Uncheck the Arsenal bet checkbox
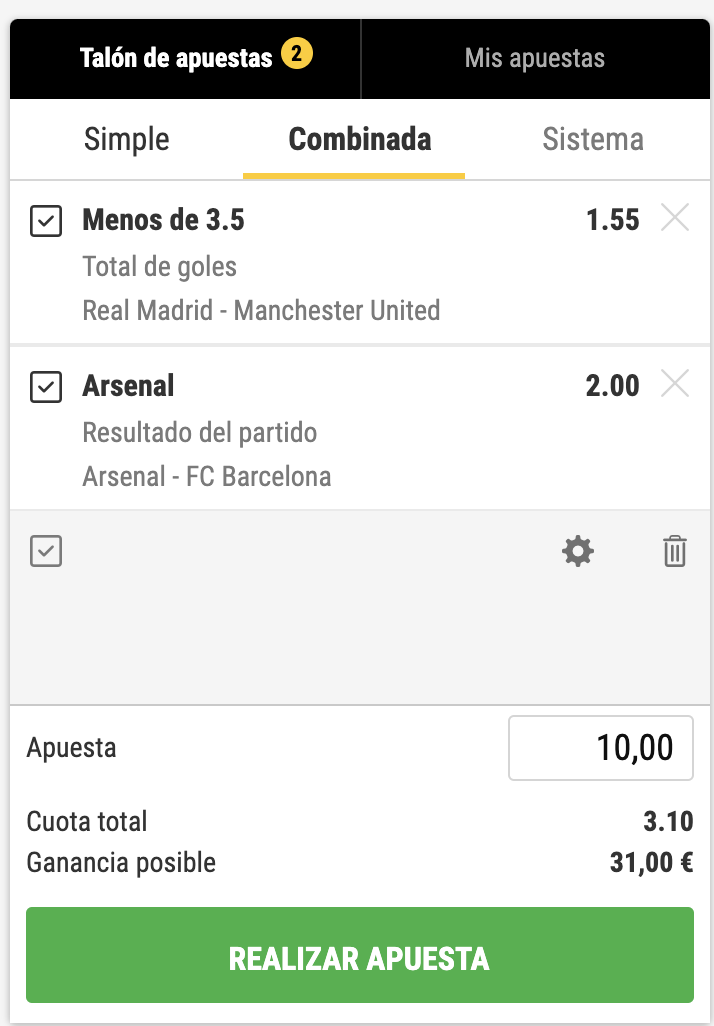Screen dimensions: 714x1026 (x=46, y=386)
